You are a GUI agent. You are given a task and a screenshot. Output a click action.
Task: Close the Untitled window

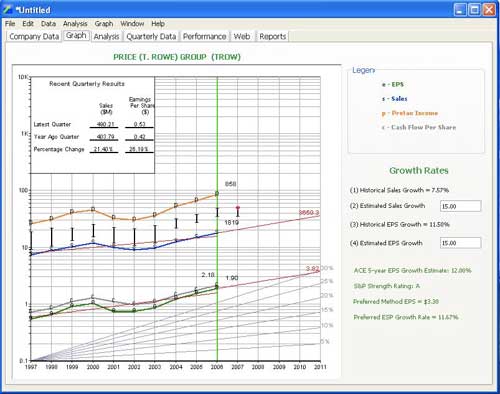[489, 9]
